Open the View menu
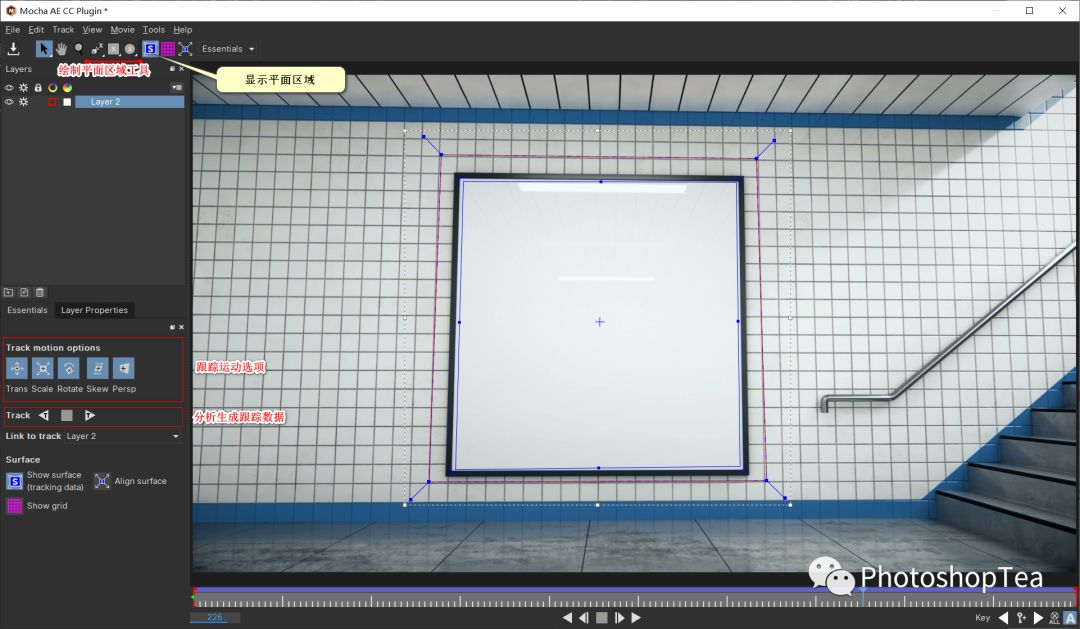 92,30
